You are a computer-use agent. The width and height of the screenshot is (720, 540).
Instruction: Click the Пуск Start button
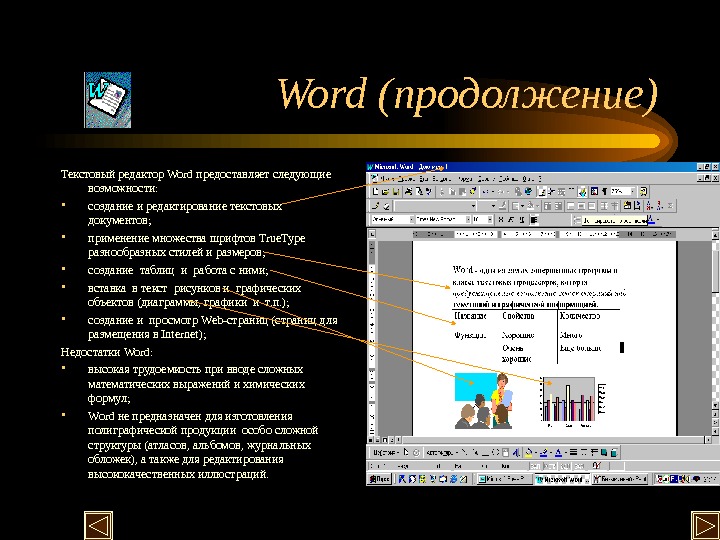pos(380,479)
